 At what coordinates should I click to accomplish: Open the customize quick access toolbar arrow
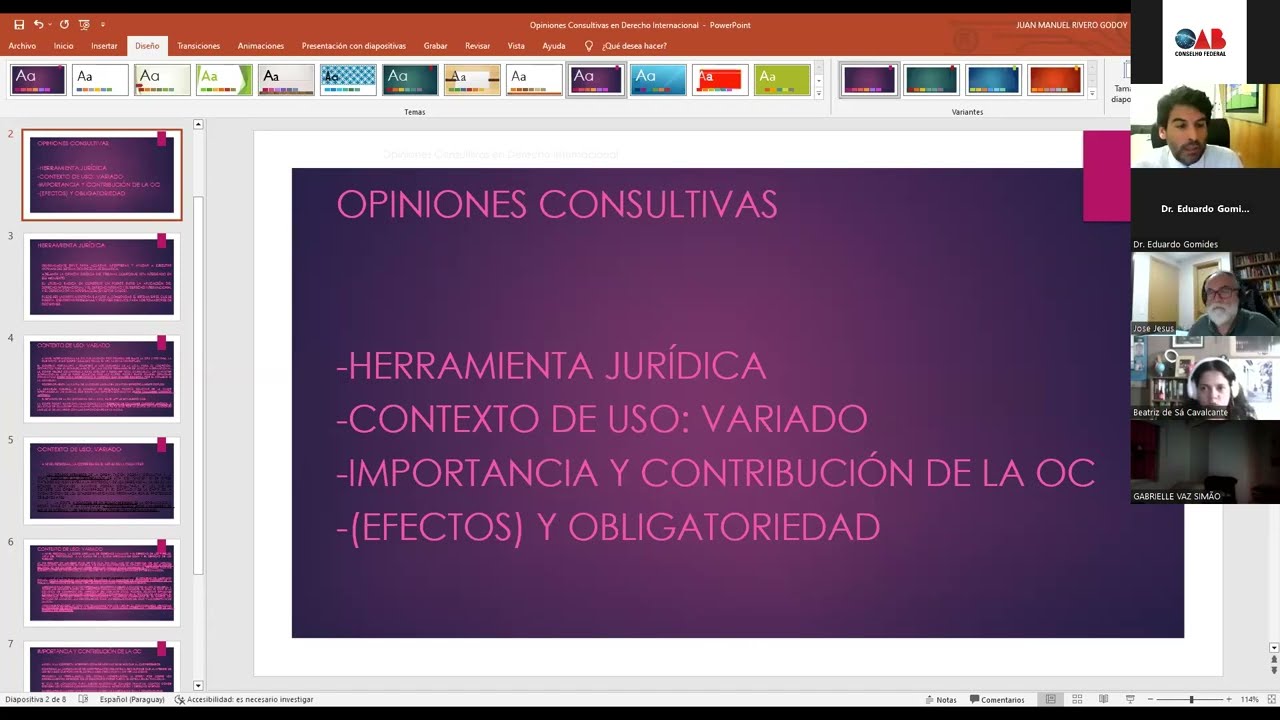coord(102,25)
